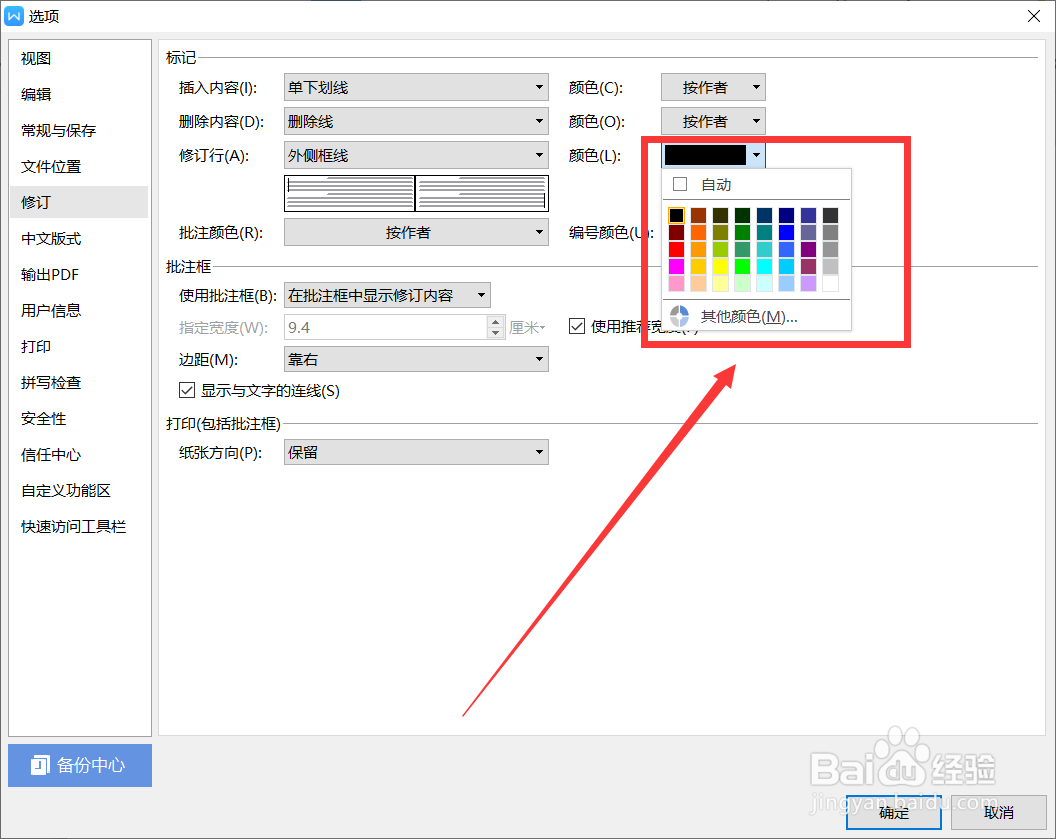Choose 其他颜色(M)... from the palette

click(x=757, y=316)
